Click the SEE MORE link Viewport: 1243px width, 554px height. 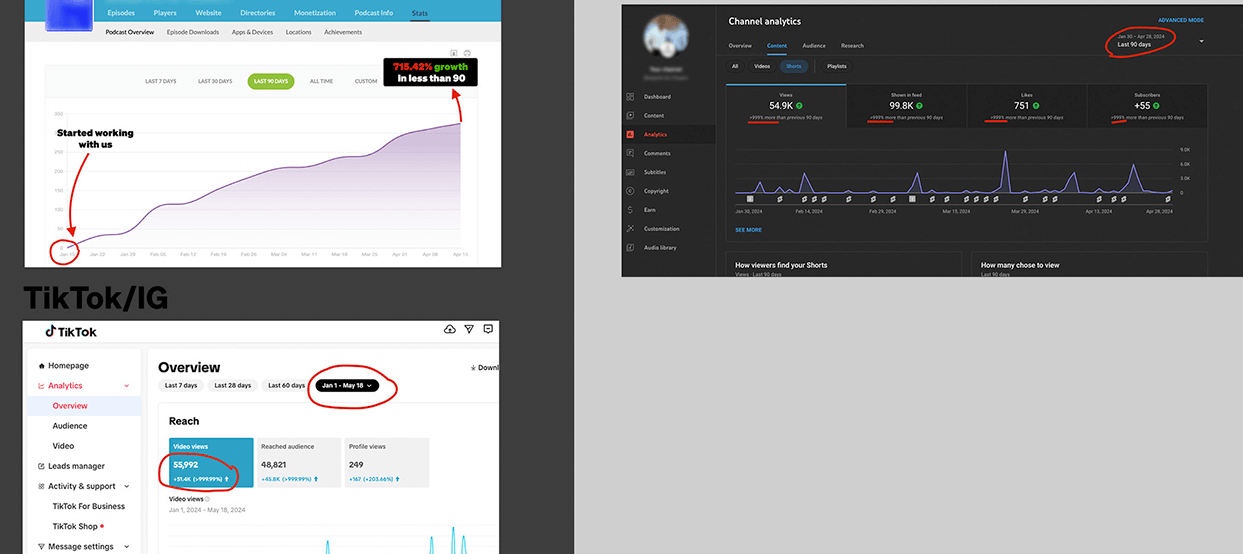tap(748, 230)
